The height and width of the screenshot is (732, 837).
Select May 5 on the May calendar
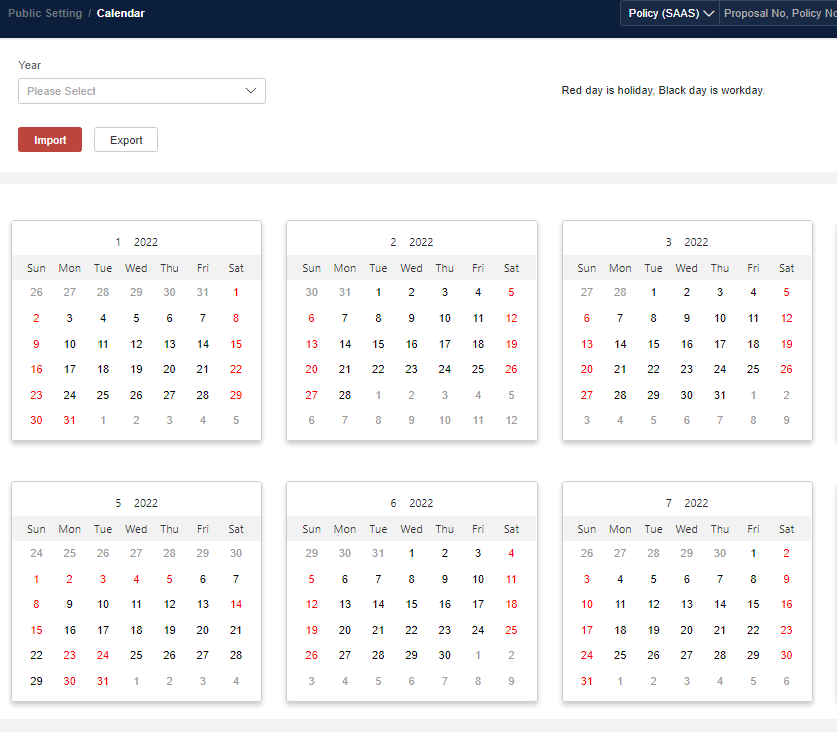169,578
